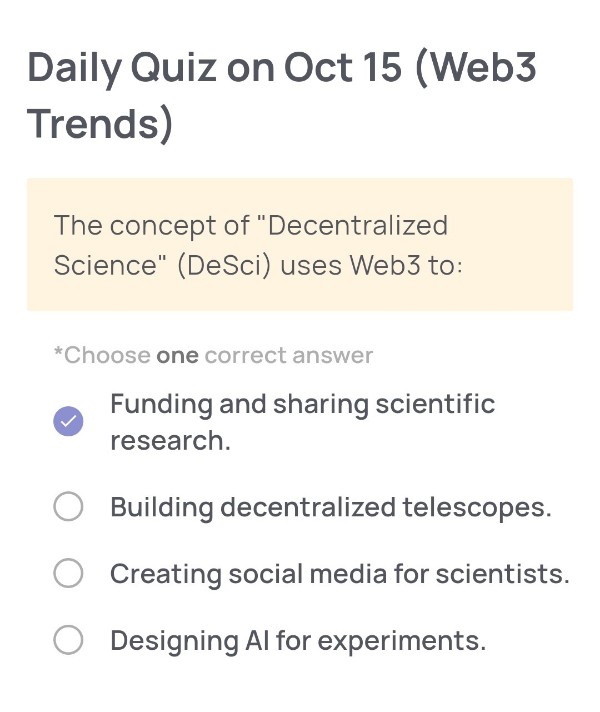
Task: Tap the "Creating social media for scientists." label
Action: (x=339, y=574)
